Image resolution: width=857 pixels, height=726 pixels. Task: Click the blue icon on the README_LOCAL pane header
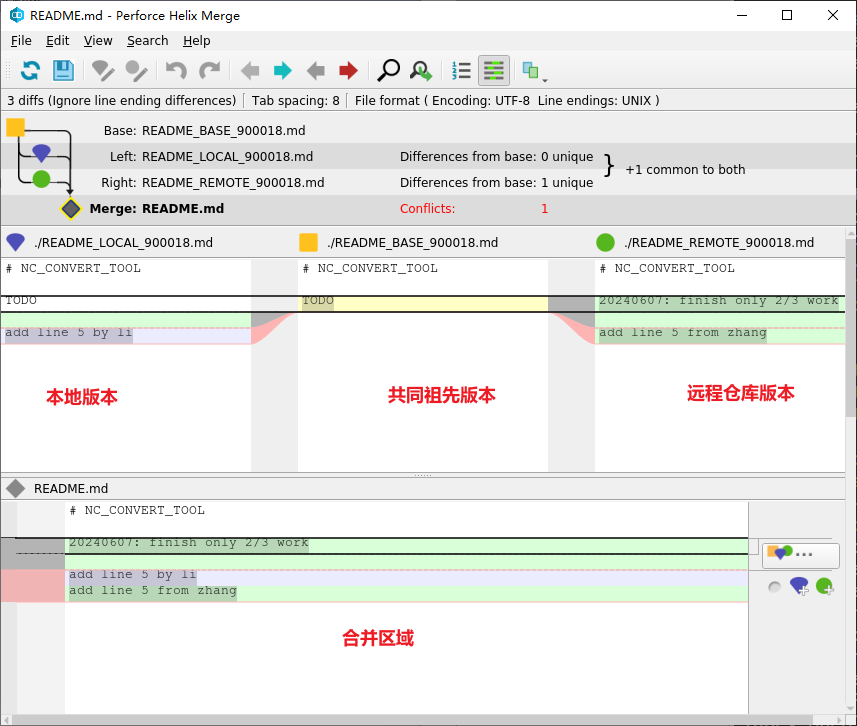[x=15, y=242]
